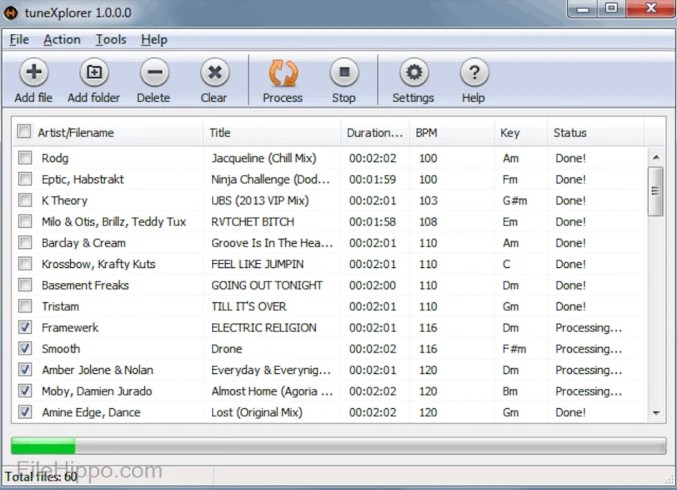The width and height of the screenshot is (677, 490).
Task: Select title 'Jacqueline (Chill Mix)'
Action: 264,158
